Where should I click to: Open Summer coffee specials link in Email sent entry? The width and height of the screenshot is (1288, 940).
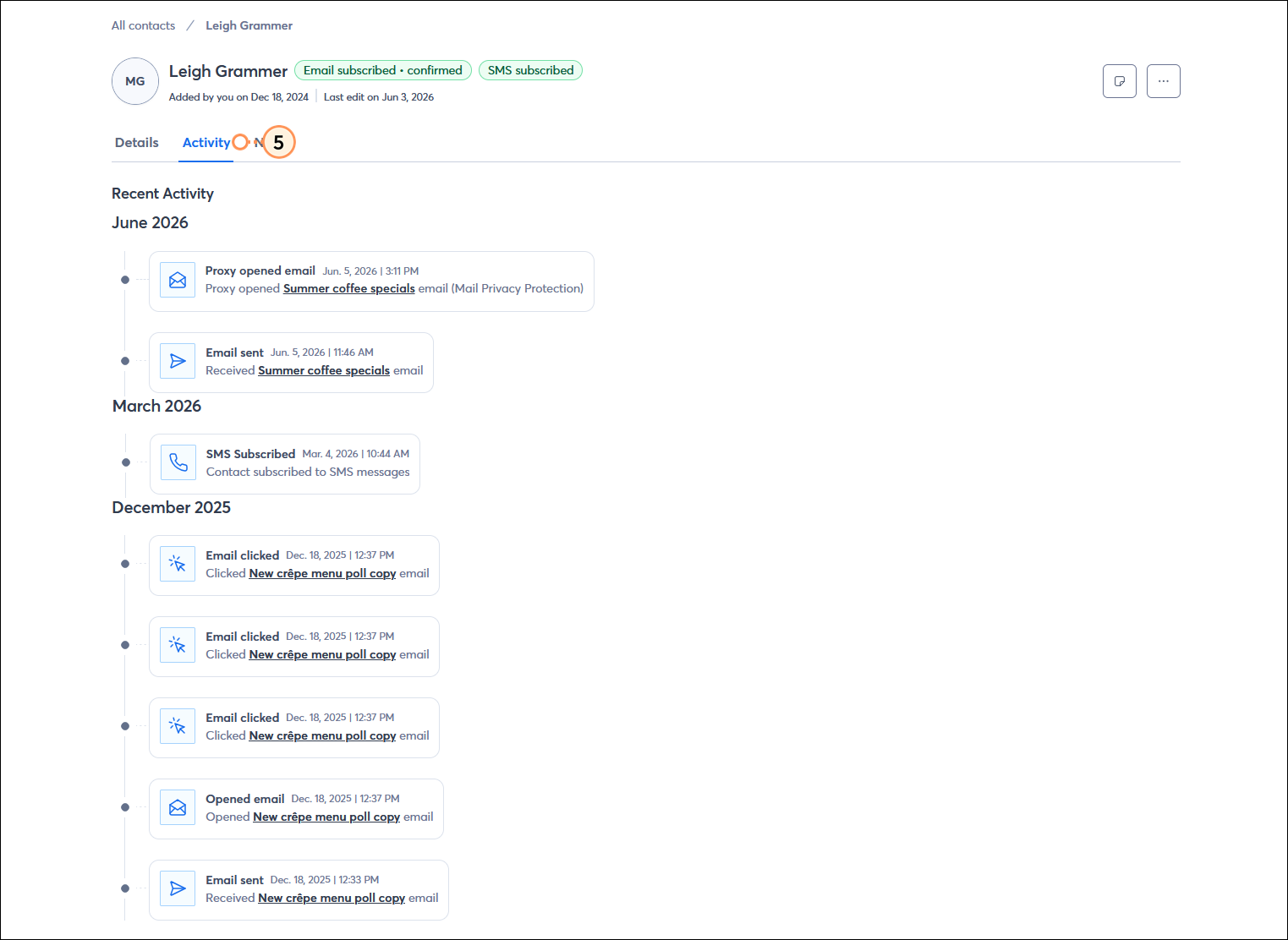coord(324,370)
